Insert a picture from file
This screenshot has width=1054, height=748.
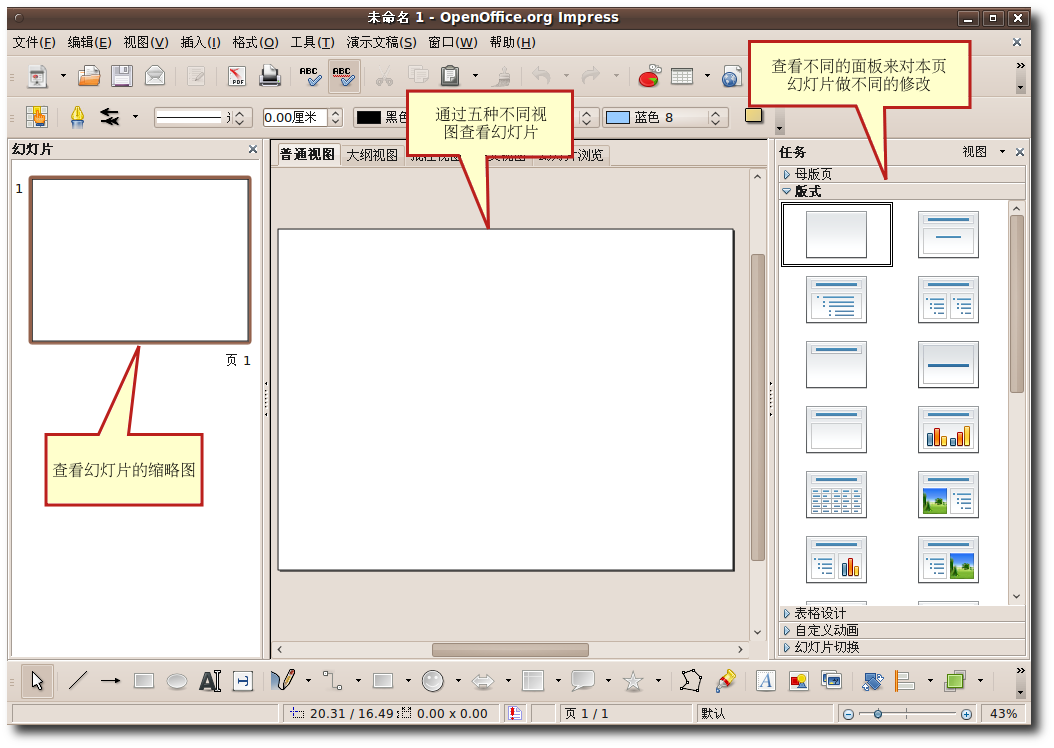click(799, 681)
